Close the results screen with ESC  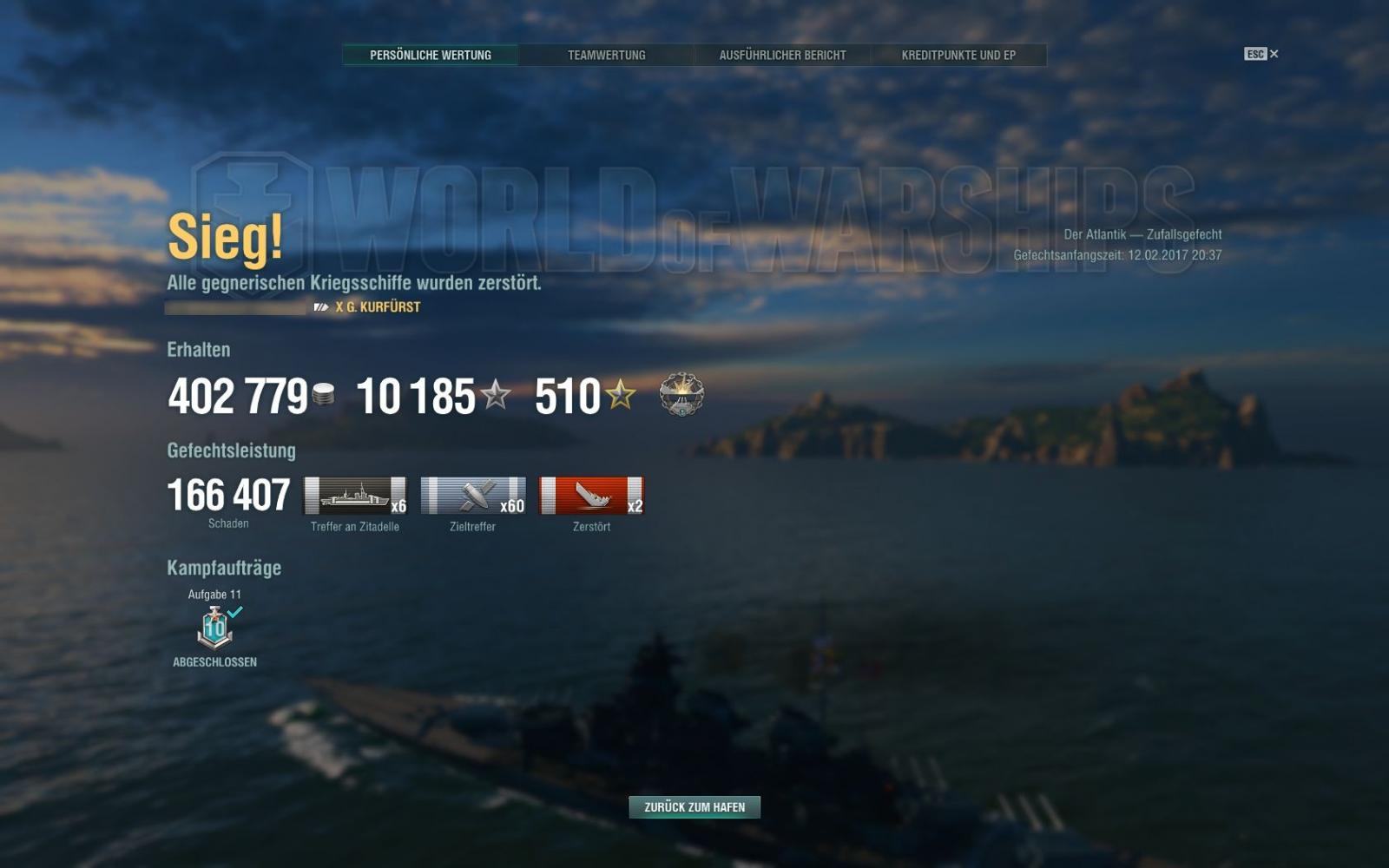pos(1261,54)
